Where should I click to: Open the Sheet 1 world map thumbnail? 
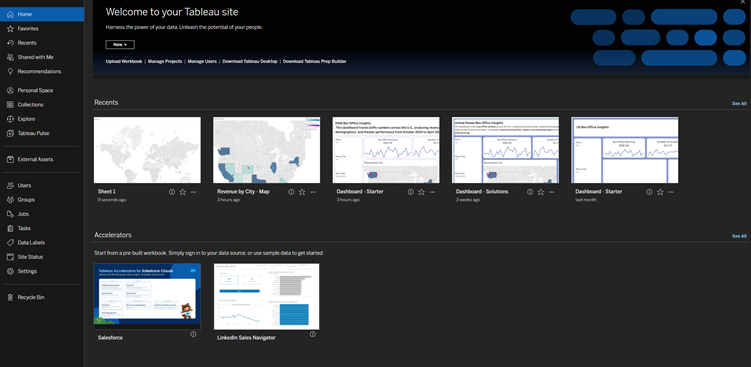147,150
